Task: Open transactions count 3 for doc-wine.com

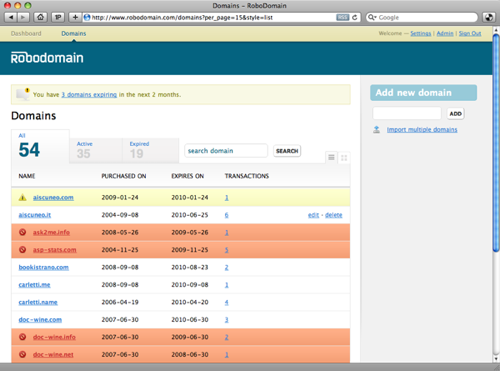Action: tap(227, 320)
